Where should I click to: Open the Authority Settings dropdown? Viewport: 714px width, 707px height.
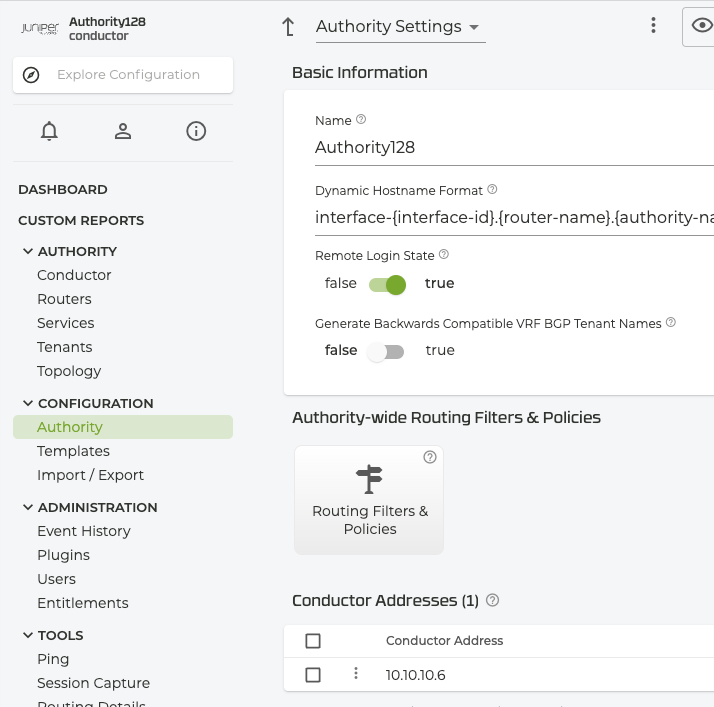[398, 27]
